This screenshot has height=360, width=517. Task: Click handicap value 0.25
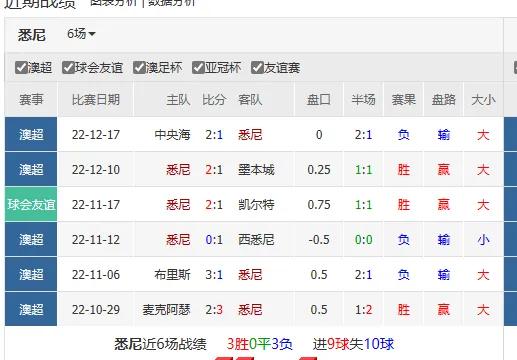(x=319, y=170)
